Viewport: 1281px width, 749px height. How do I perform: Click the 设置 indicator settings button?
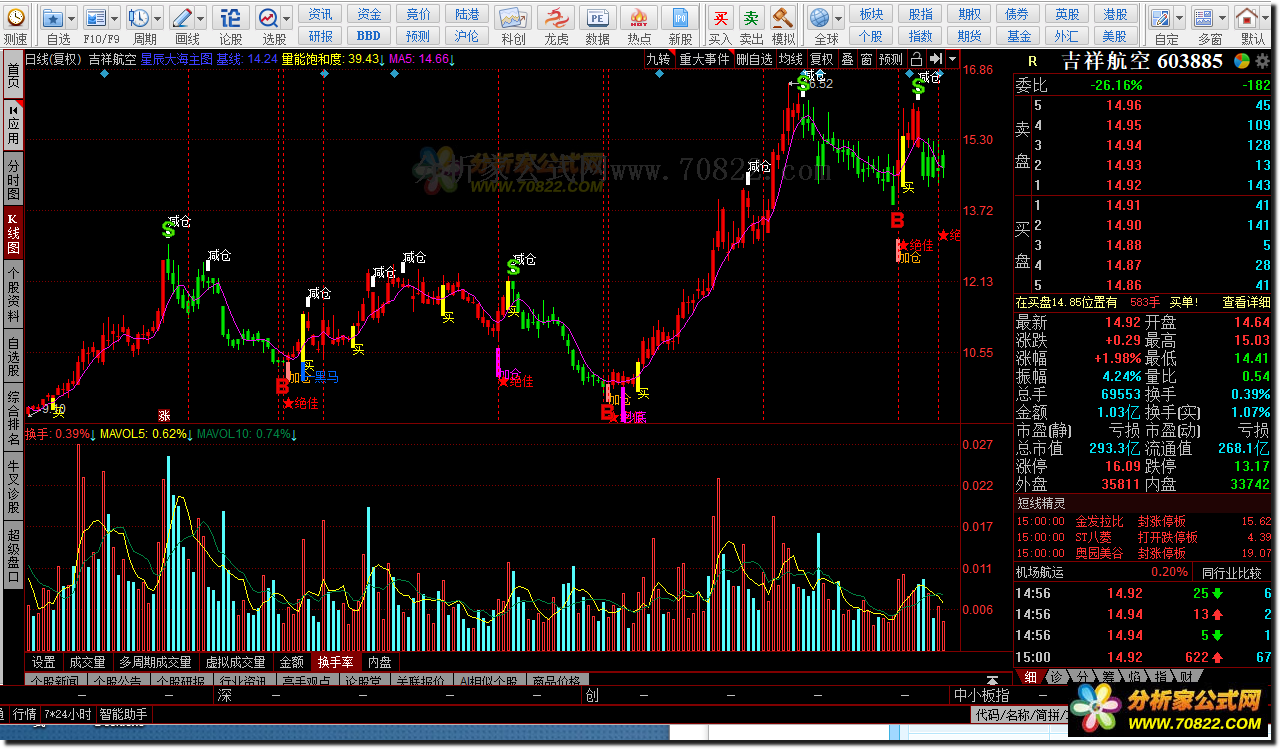(x=43, y=662)
